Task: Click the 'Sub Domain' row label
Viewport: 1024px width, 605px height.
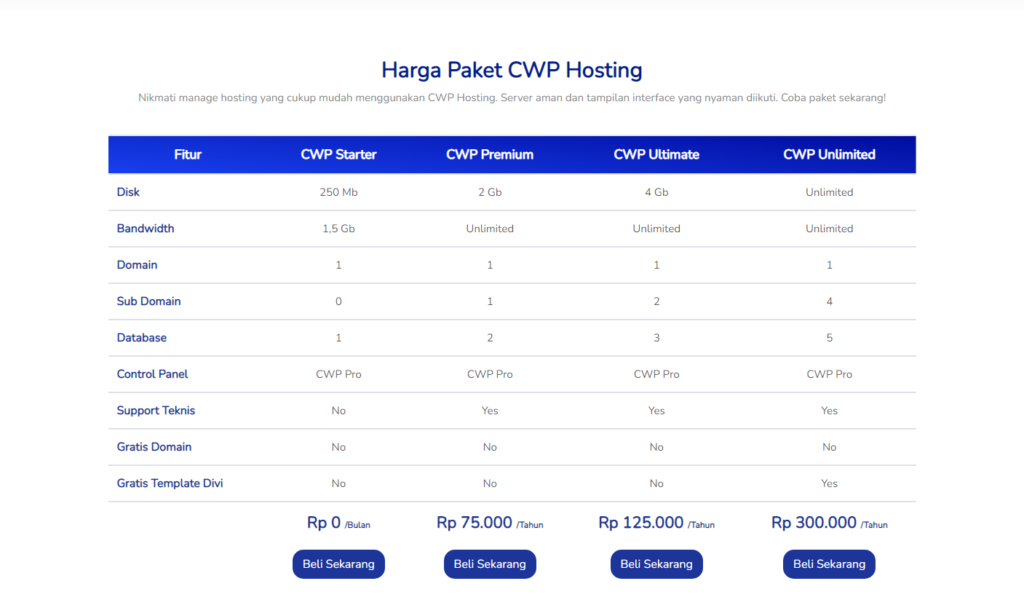Action: pyautogui.click(x=149, y=301)
